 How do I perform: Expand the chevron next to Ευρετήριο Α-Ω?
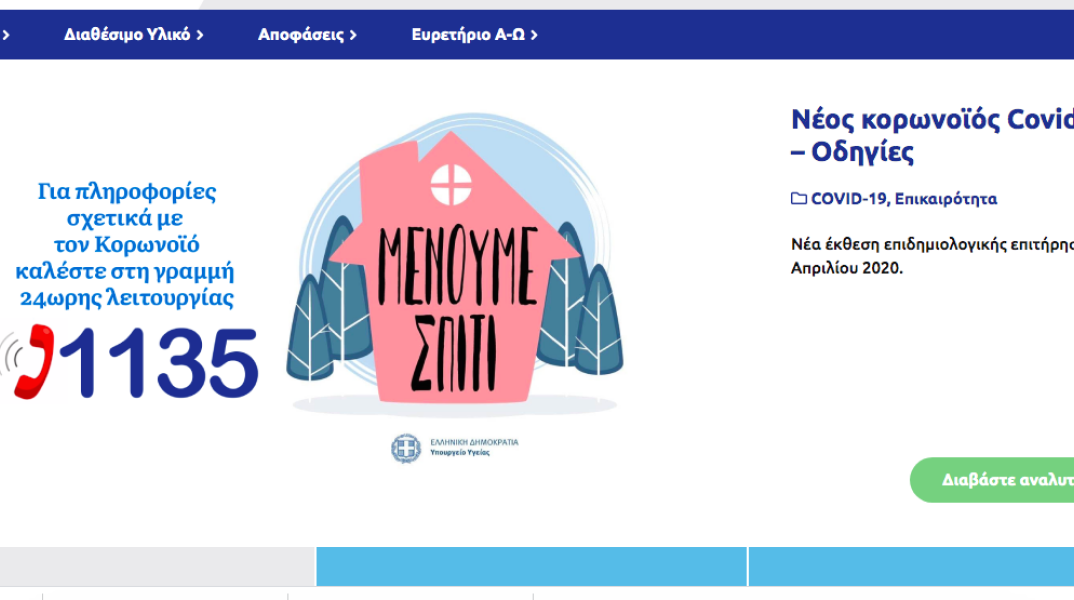point(534,35)
